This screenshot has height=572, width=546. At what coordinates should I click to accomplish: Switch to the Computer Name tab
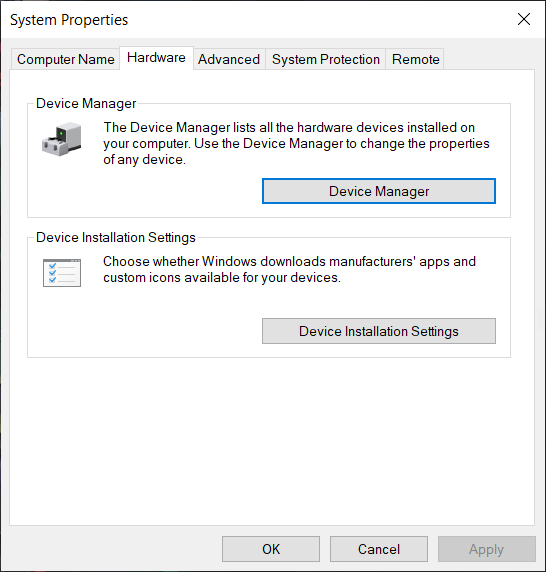click(x=66, y=59)
